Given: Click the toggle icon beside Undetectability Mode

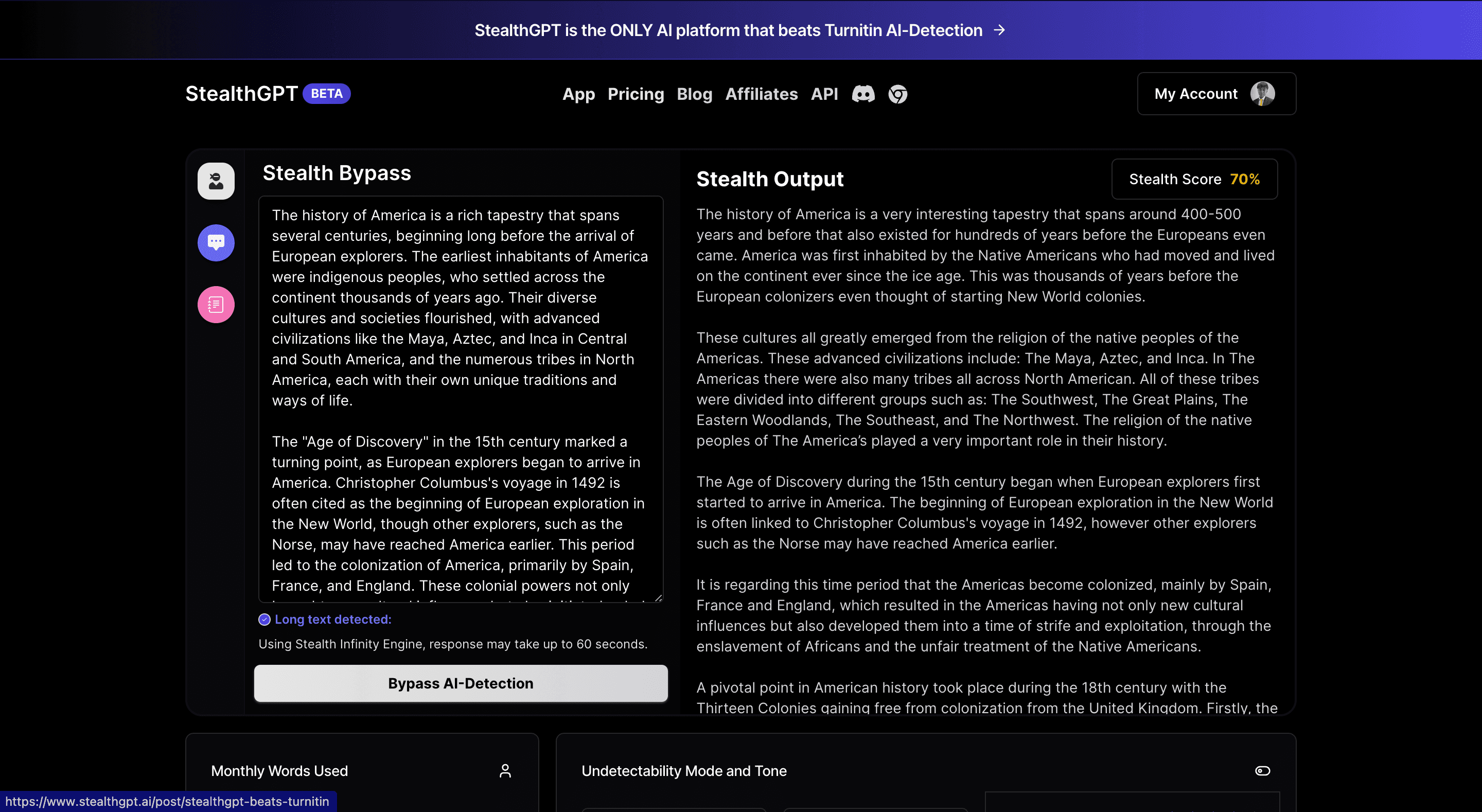Looking at the screenshot, I should 1262,771.
